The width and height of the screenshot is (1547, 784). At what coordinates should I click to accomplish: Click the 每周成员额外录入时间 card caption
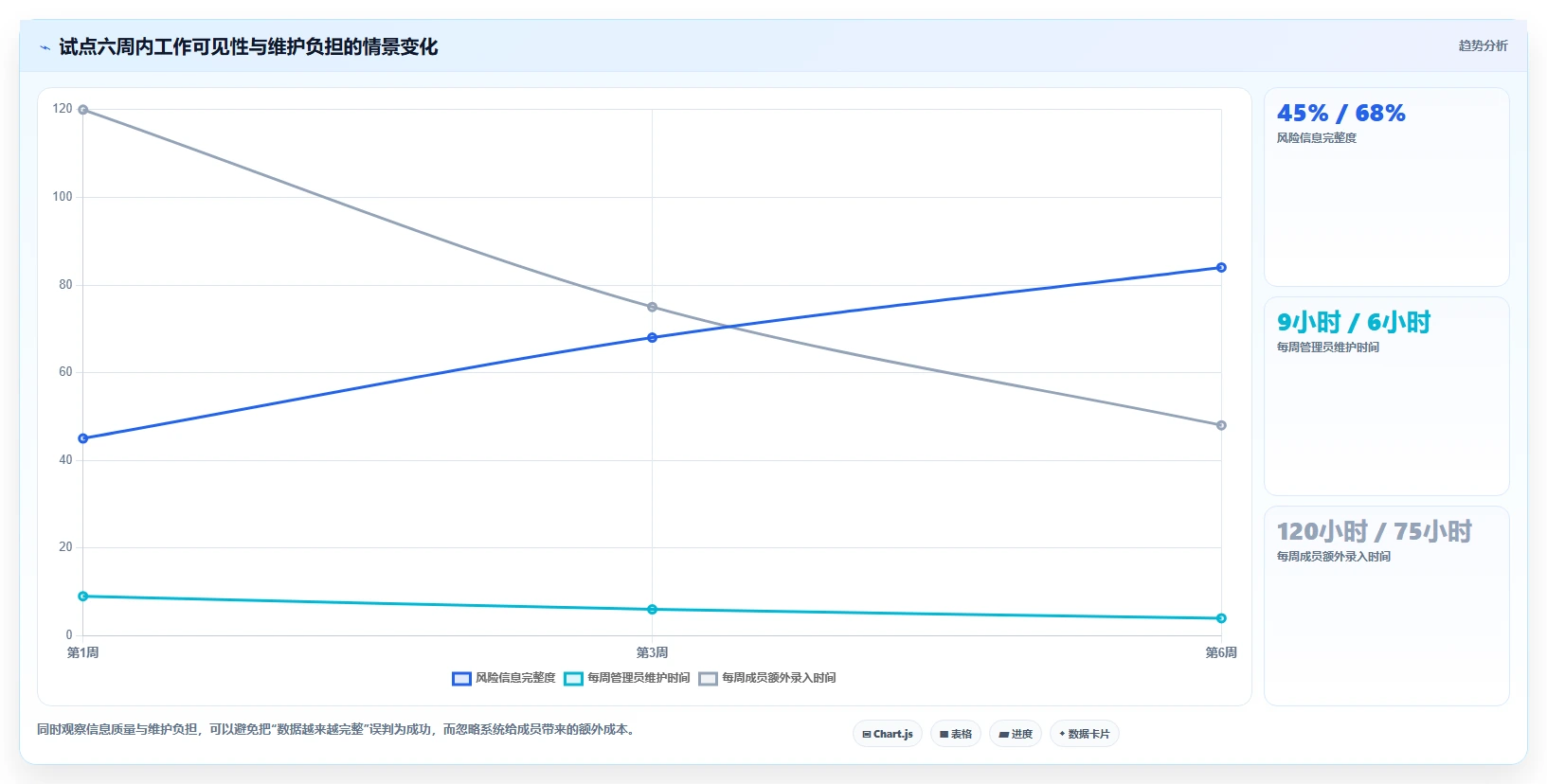tap(1334, 557)
